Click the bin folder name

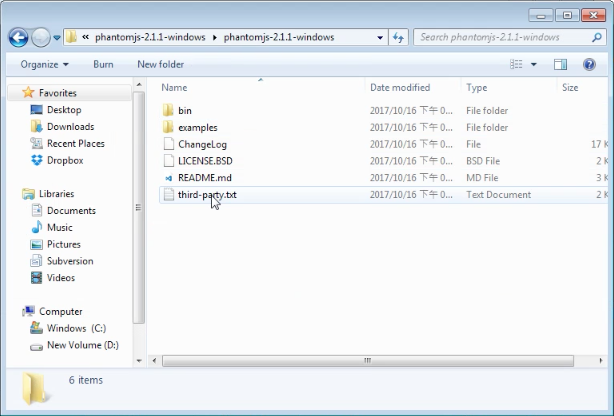coord(185,110)
